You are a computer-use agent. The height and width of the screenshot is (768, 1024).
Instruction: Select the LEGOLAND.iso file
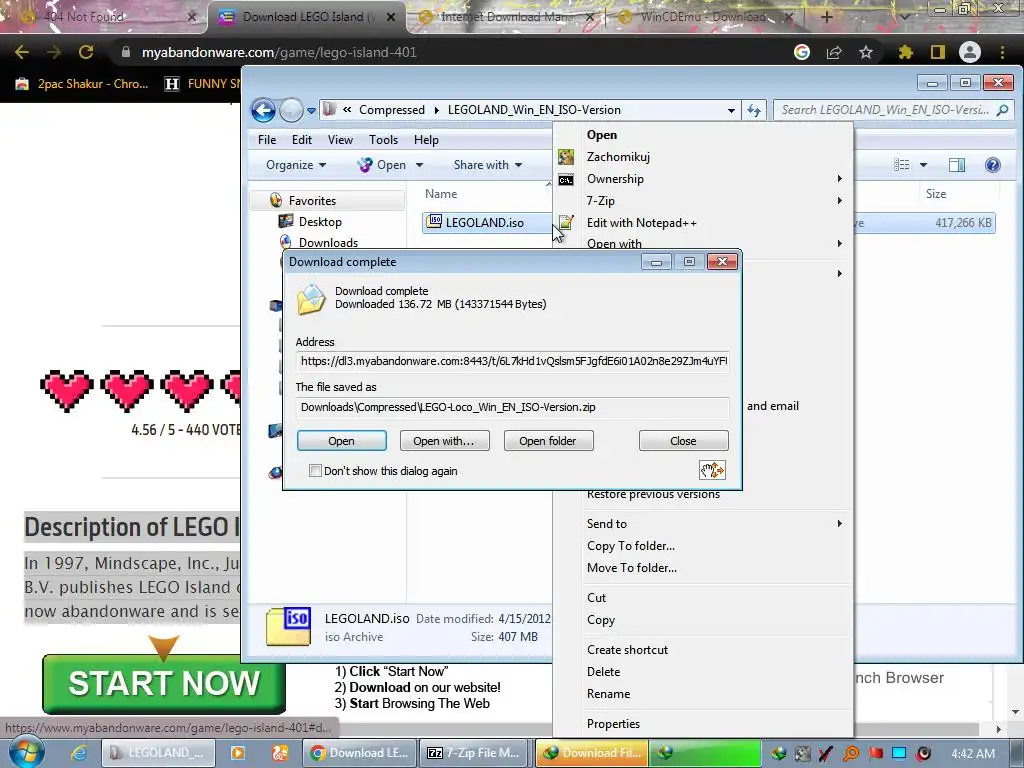point(485,223)
